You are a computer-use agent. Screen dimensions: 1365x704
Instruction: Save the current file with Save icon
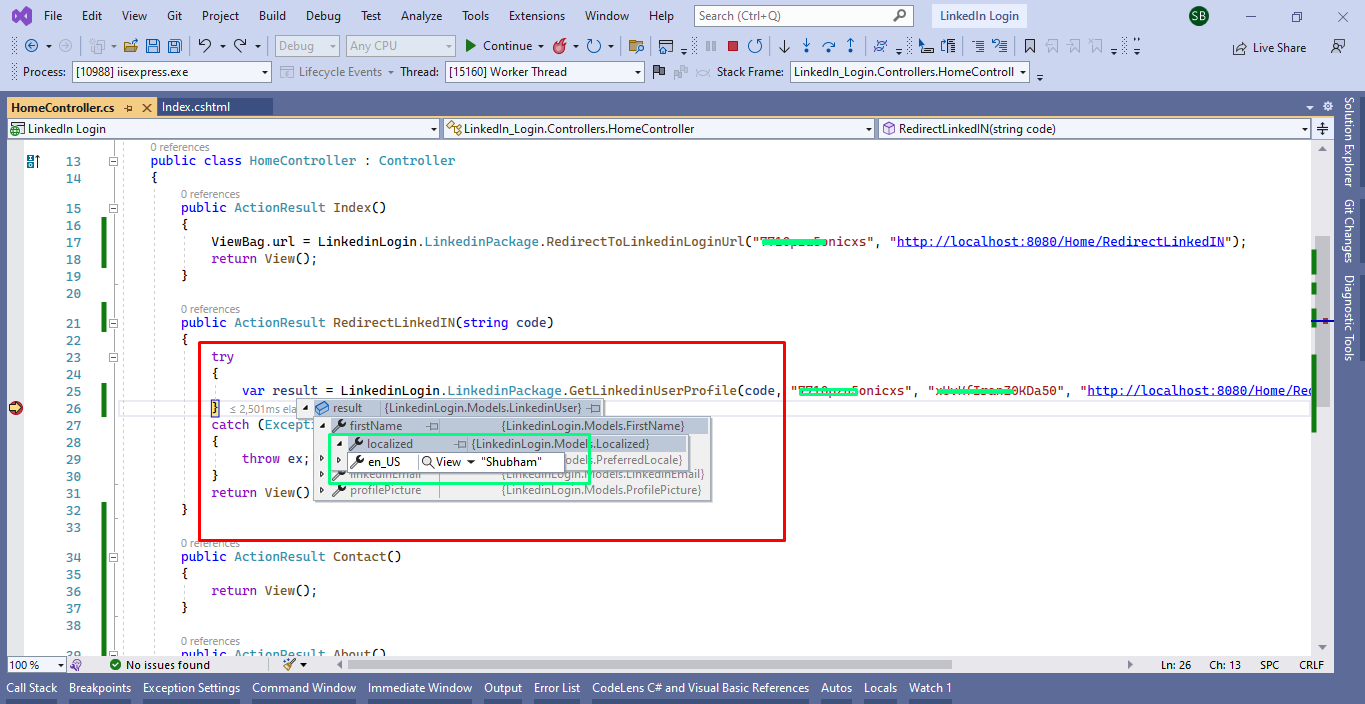pyautogui.click(x=153, y=46)
